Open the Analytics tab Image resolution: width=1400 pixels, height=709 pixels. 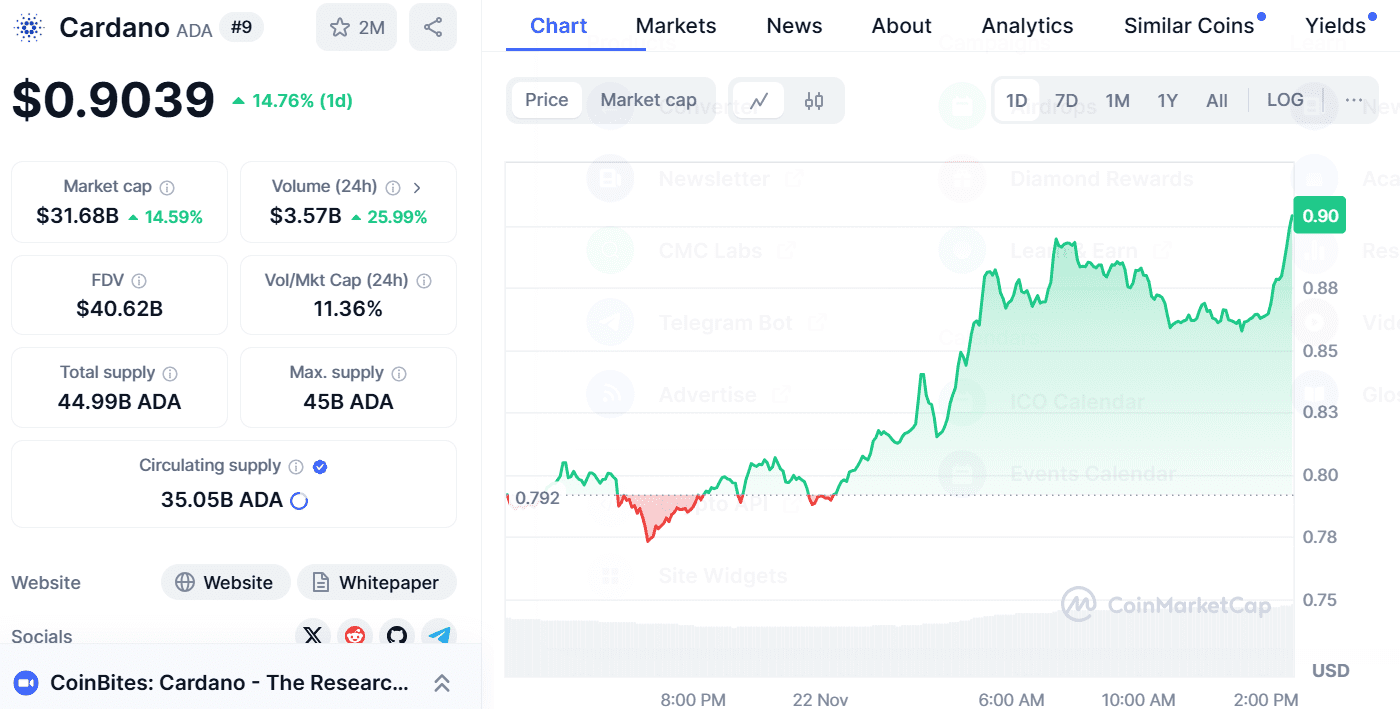click(1027, 26)
